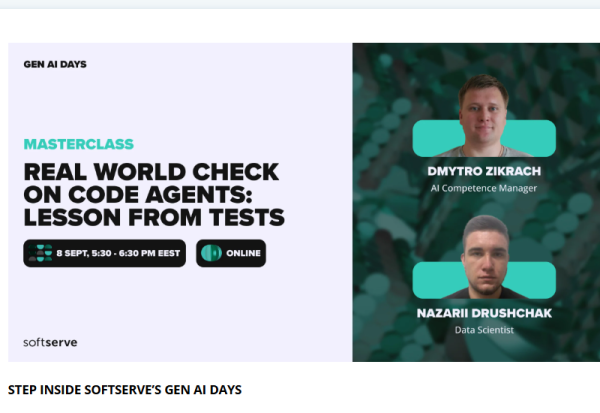This screenshot has height=413, width=600.
Task: Click the NAZARII DRUSHCHAK name caption
Action: 484,313
